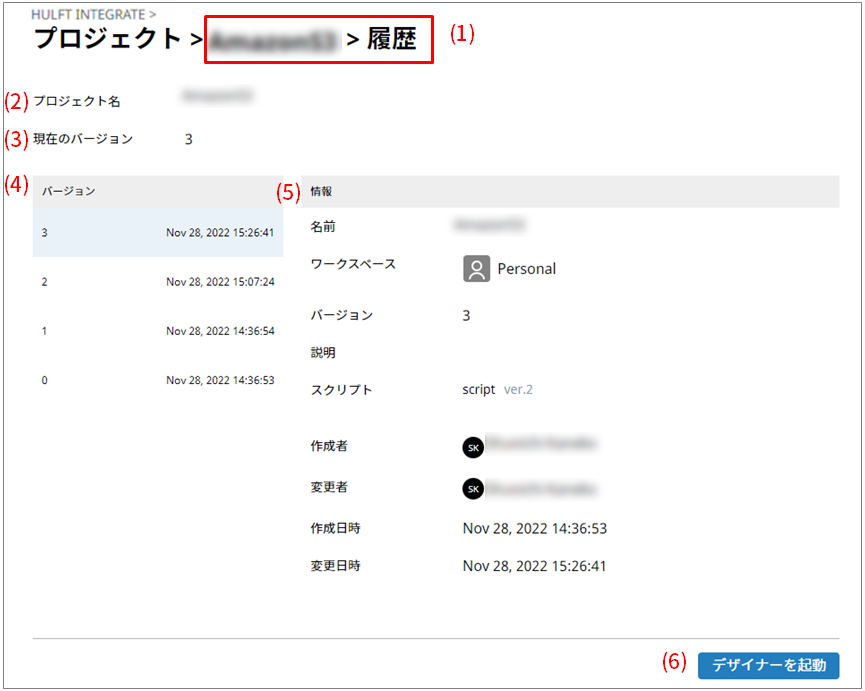Click the 履歴 breadcrumb title
This screenshot has width=865, height=691.
(x=392, y=40)
